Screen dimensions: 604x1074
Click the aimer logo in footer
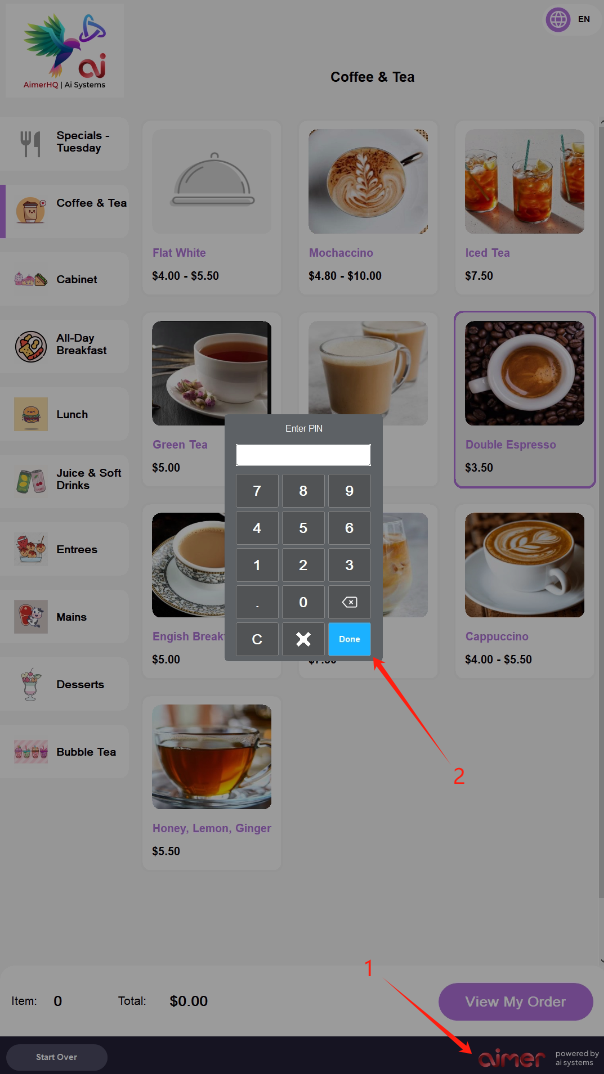point(511,1058)
